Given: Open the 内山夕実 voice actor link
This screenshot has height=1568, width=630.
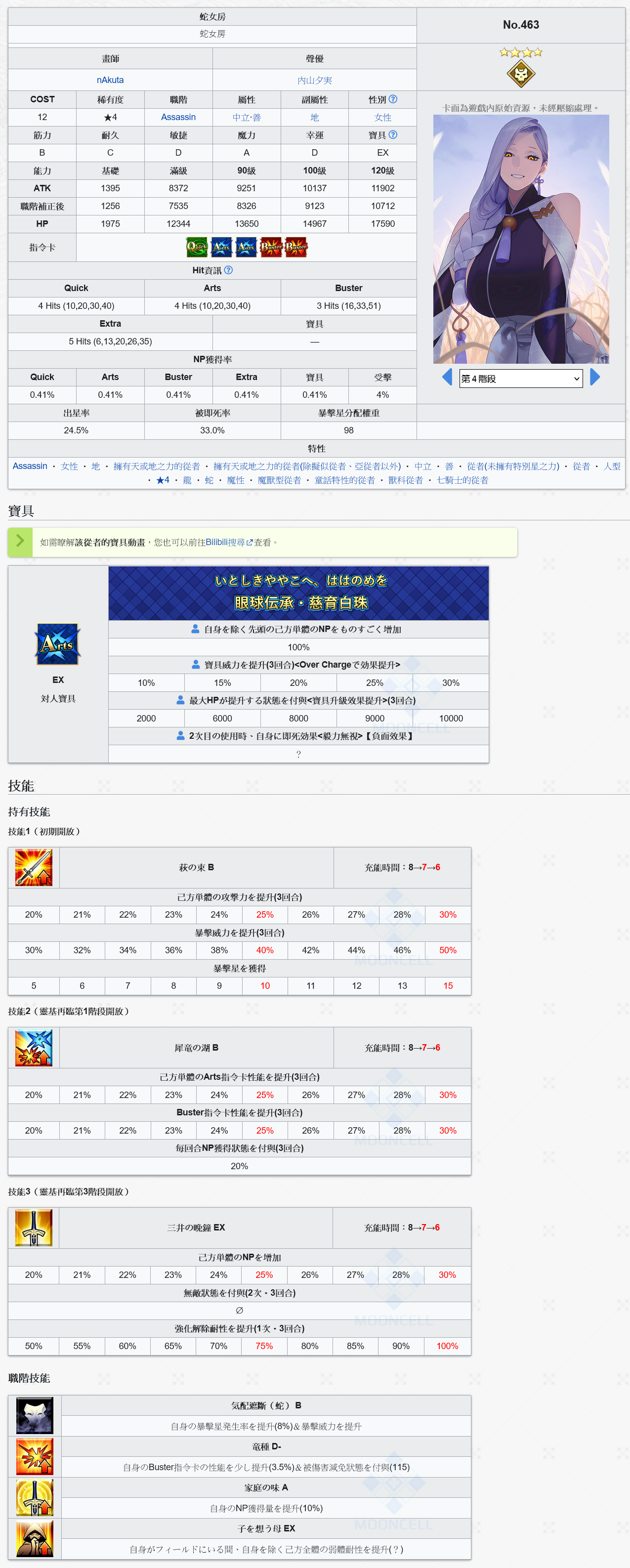Looking at the screenshot, I should 315,81.
